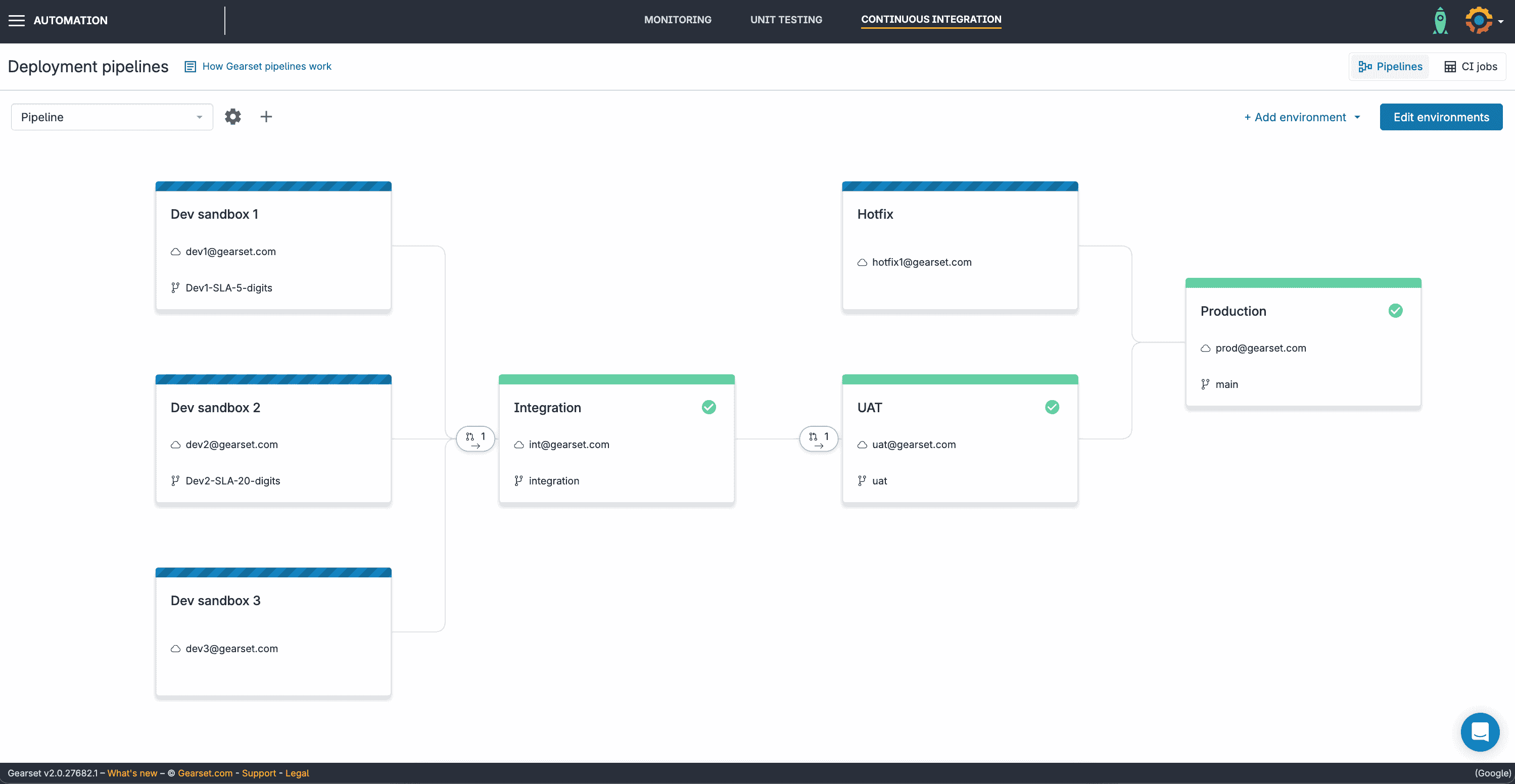The width and height of the screenshot is (1515, 784).
Task: Open the account menu caret
Action: pos(1501,22)
